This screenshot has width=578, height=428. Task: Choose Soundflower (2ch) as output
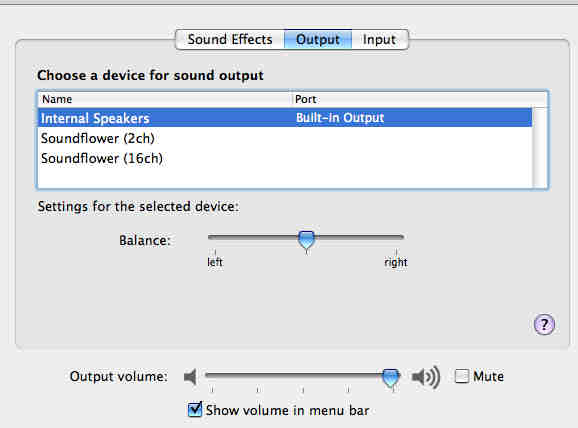pyautogui.click(x=285, y=138)
